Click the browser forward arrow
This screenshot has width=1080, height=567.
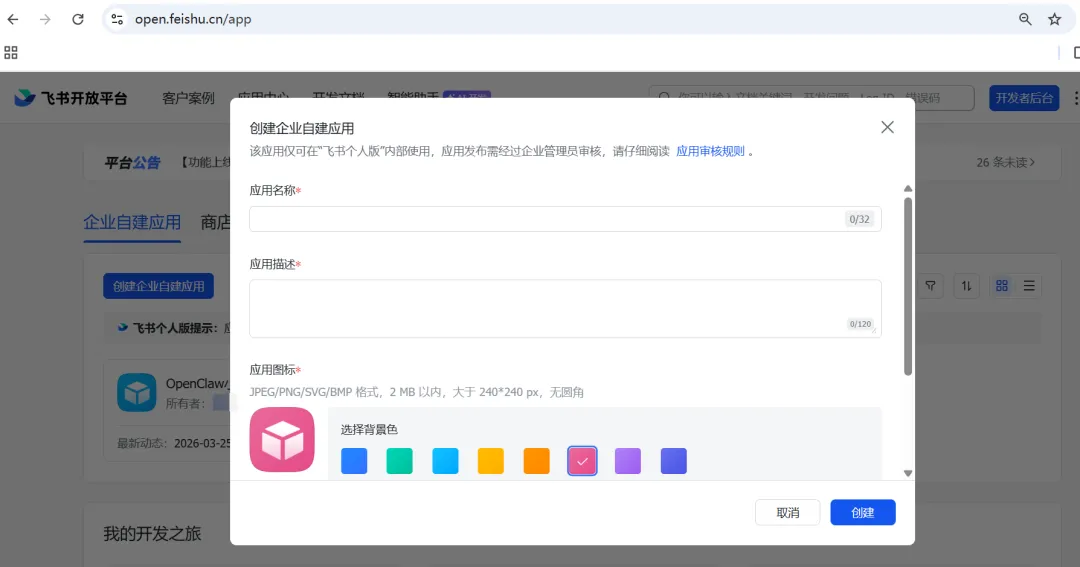pos(45,19)
